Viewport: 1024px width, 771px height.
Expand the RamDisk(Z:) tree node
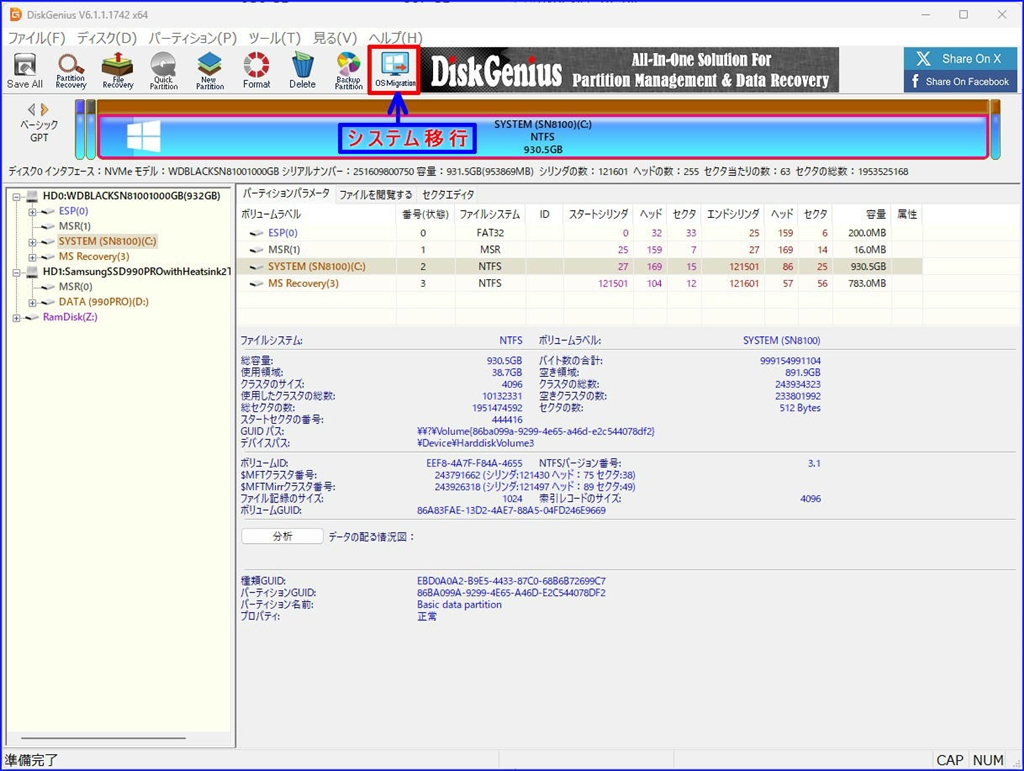tap(18, 317)
